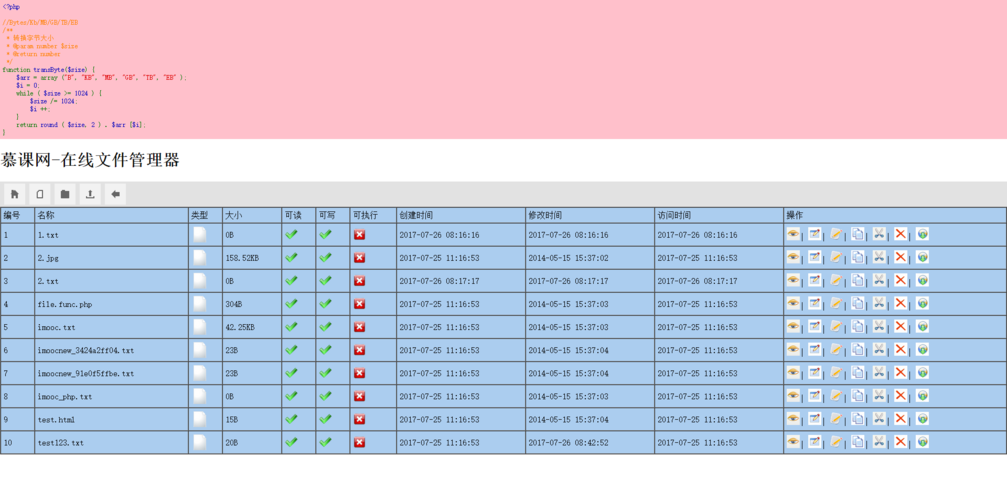The width and height of the screenshot is (1007, 500).
Task: Rename 1.txt with the pencil icon
Action: (x=836, y=234)
